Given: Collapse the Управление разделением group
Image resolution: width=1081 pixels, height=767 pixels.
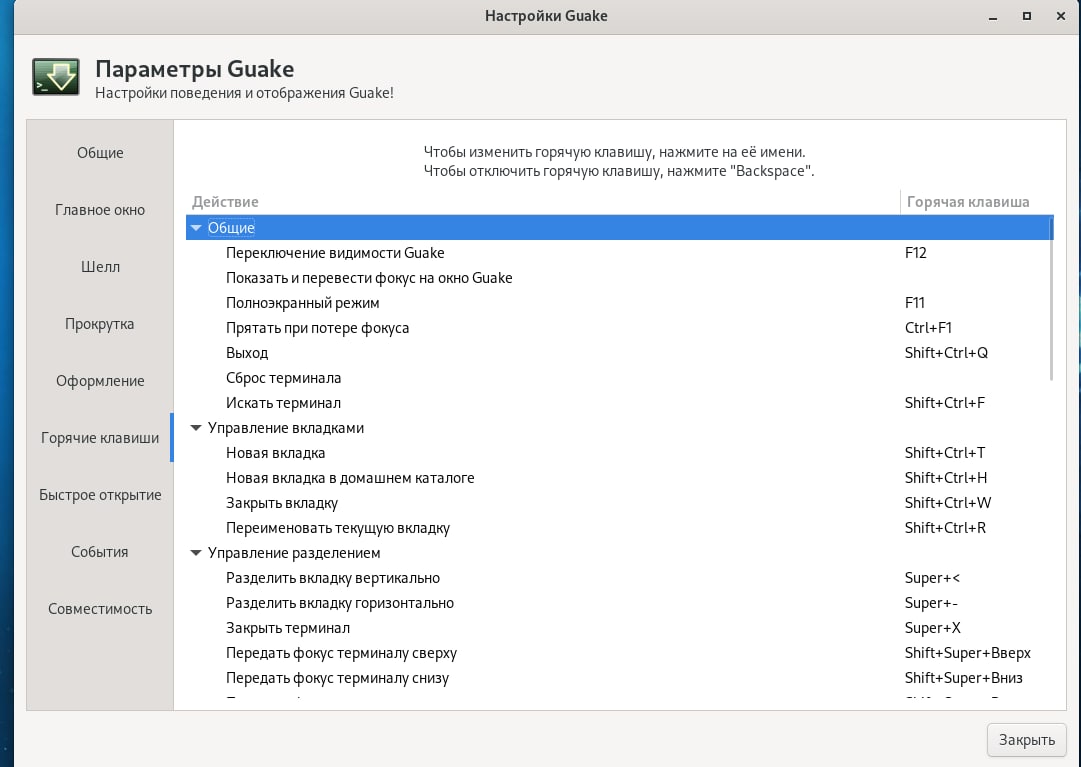Looking at the screenshot, I should [195, 553].
